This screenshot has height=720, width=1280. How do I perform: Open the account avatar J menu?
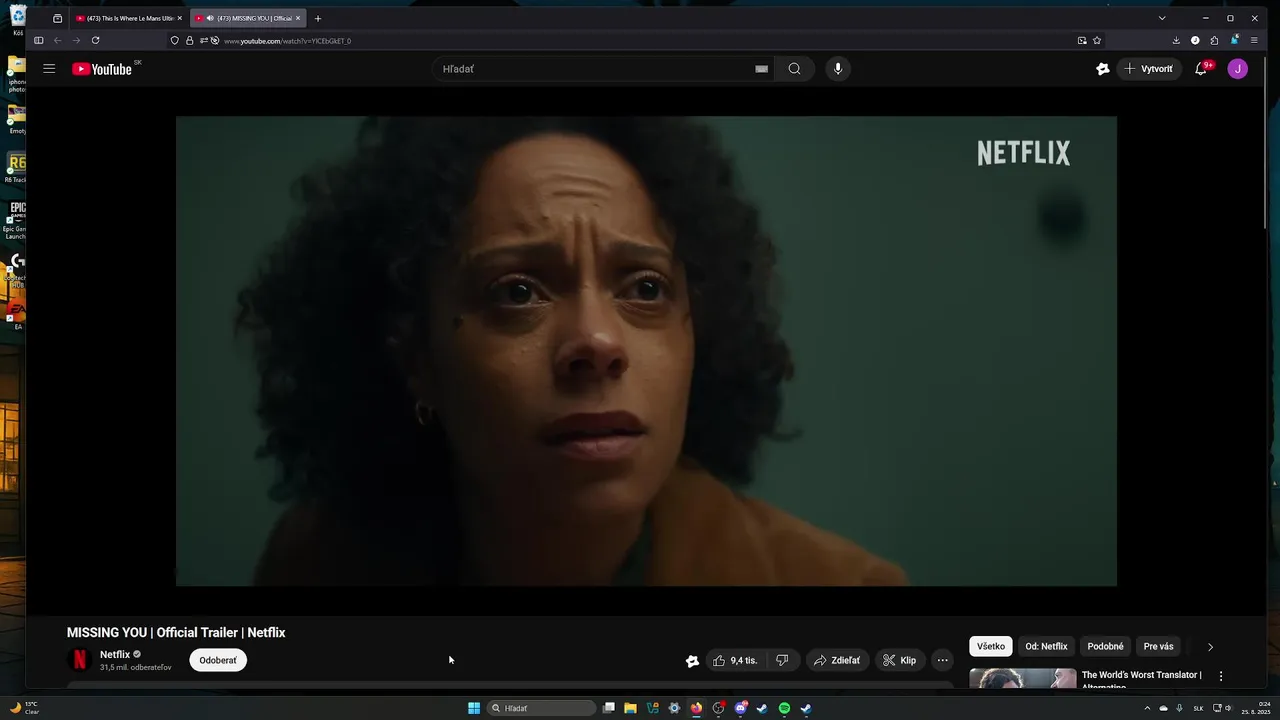coord(1238,69)
